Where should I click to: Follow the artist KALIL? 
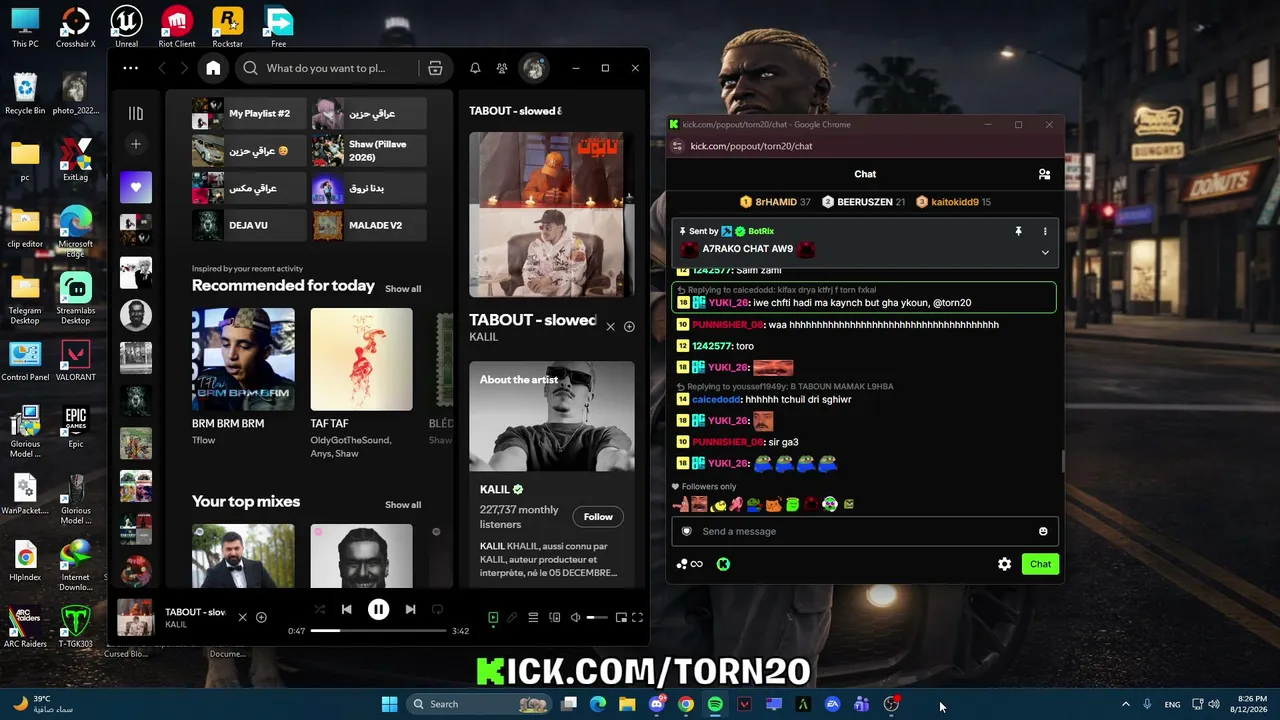coord(598,517)
